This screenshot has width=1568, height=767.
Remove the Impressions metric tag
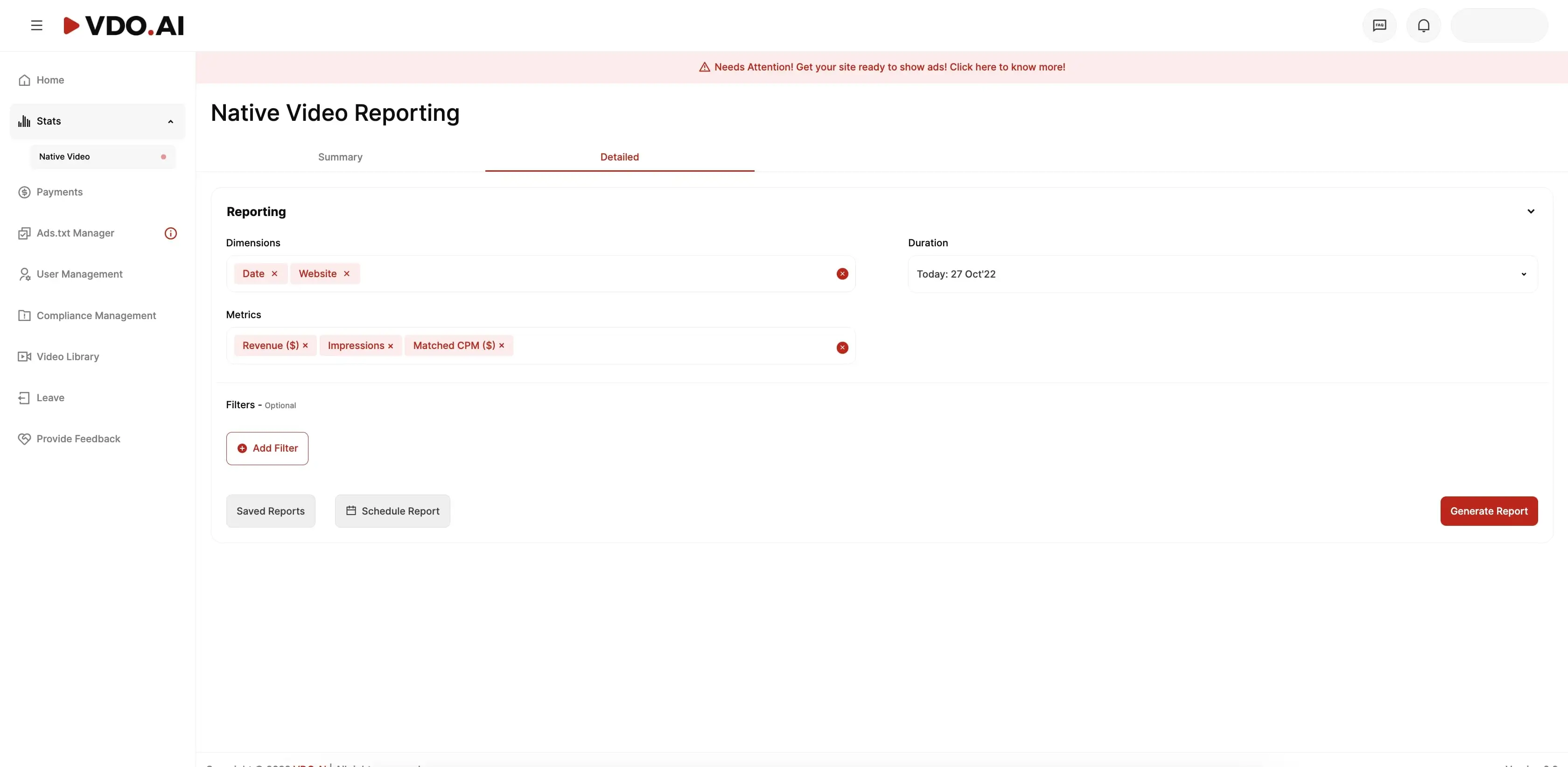[391, 346]
